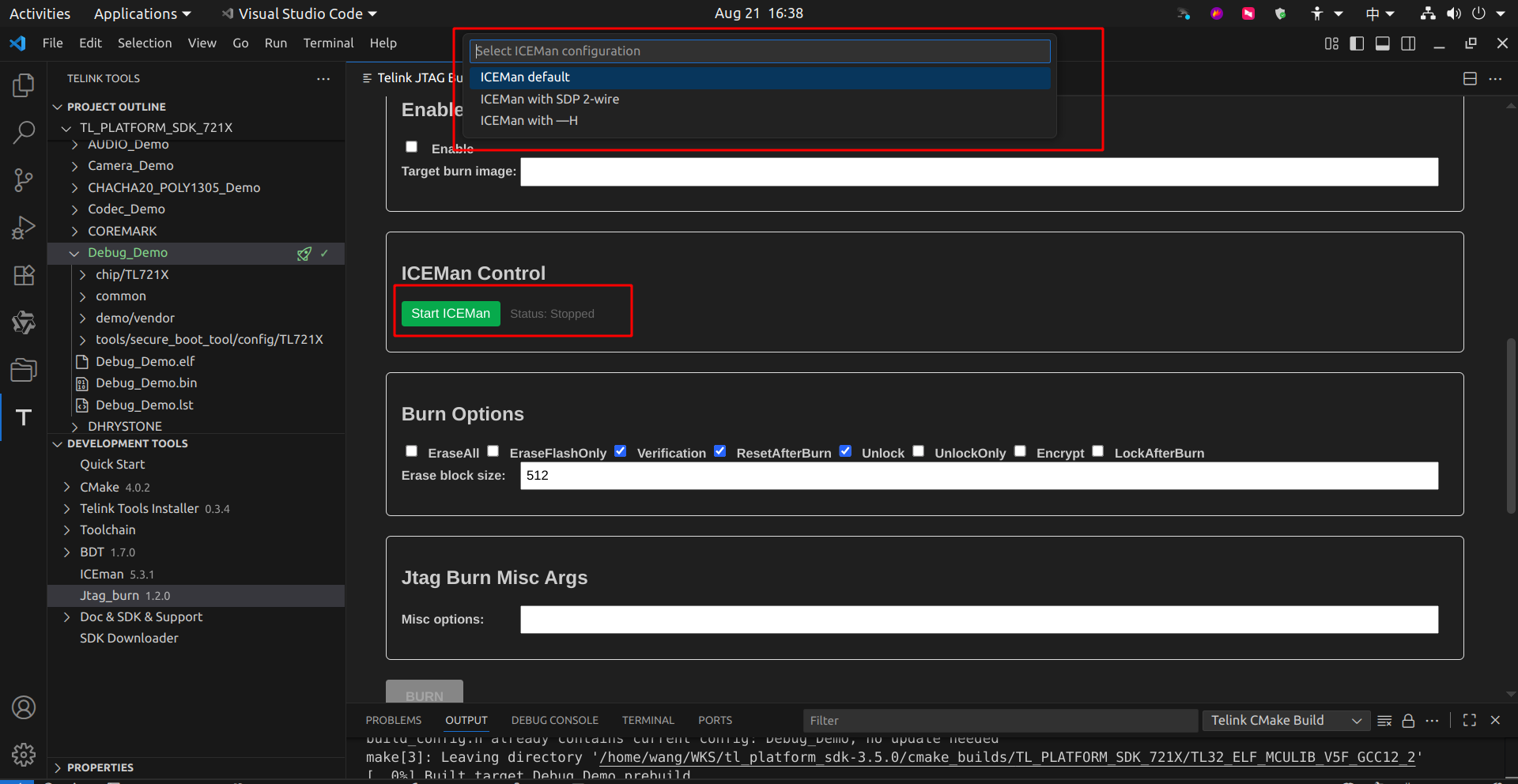Switch to the DEBUG CONSOLE tab
Image resolution: width=1518 pixels, height=784 pixels.
pos(554,721)
